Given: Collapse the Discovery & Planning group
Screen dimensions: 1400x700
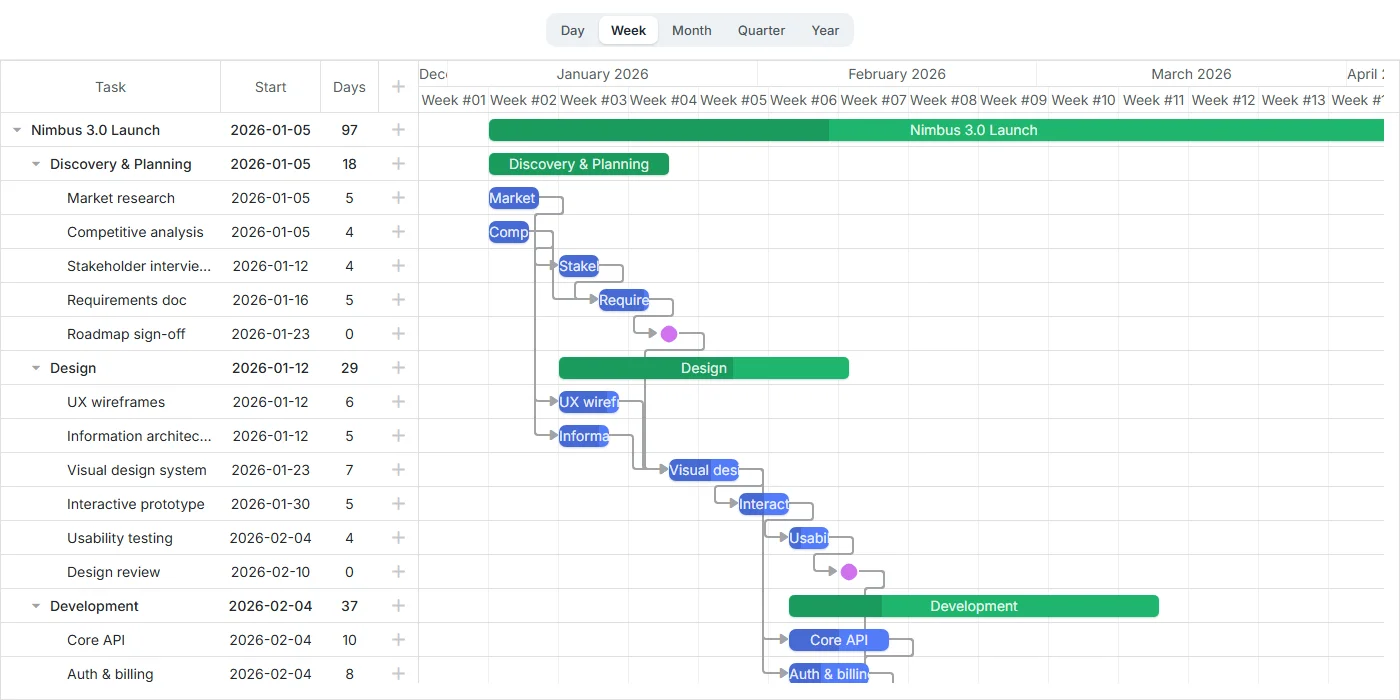Looking at the screenshot, I should tap(36, 164).
